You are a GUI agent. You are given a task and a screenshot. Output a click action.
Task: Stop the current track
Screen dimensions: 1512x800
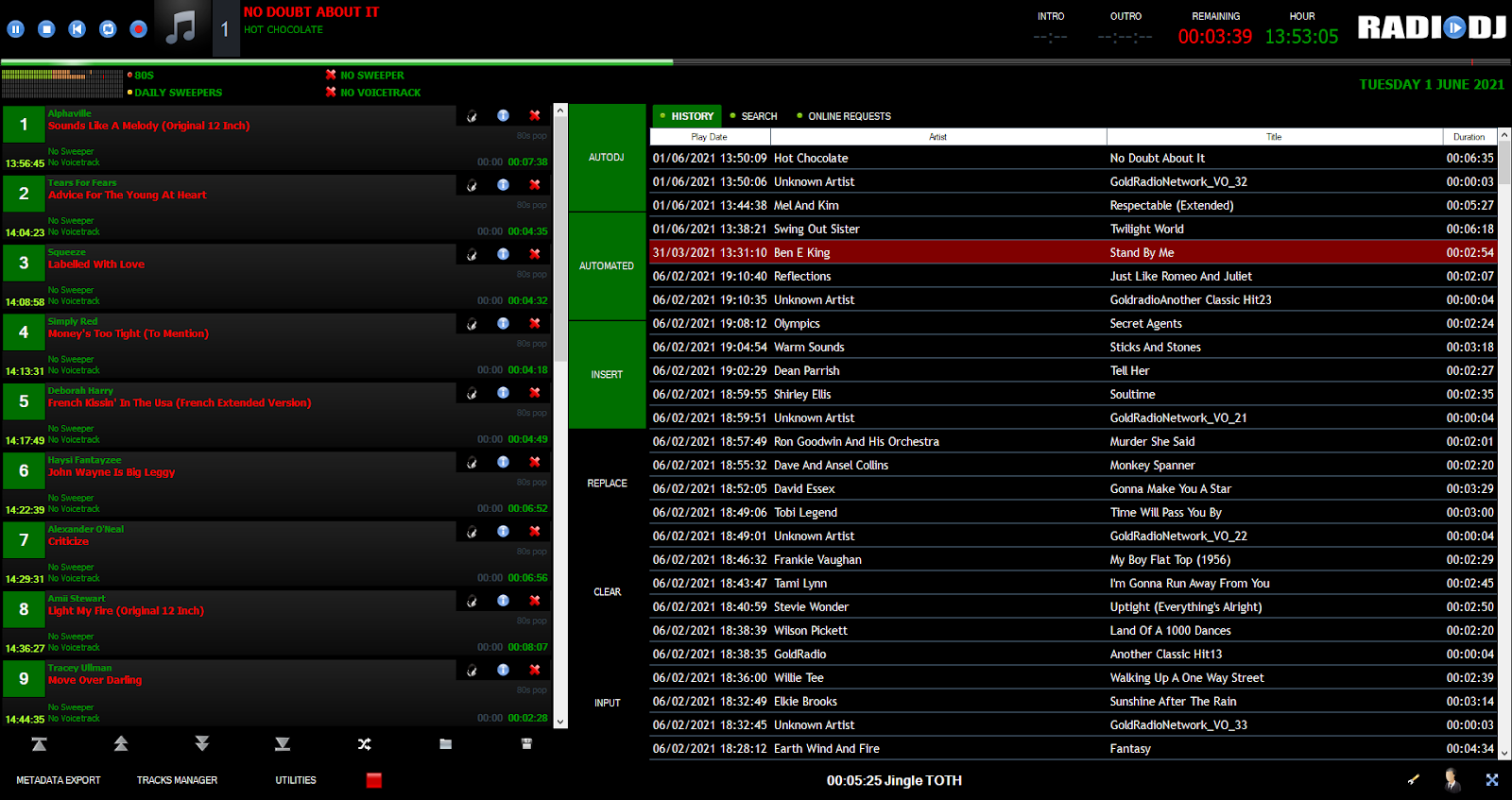click(x=46, y=29)
